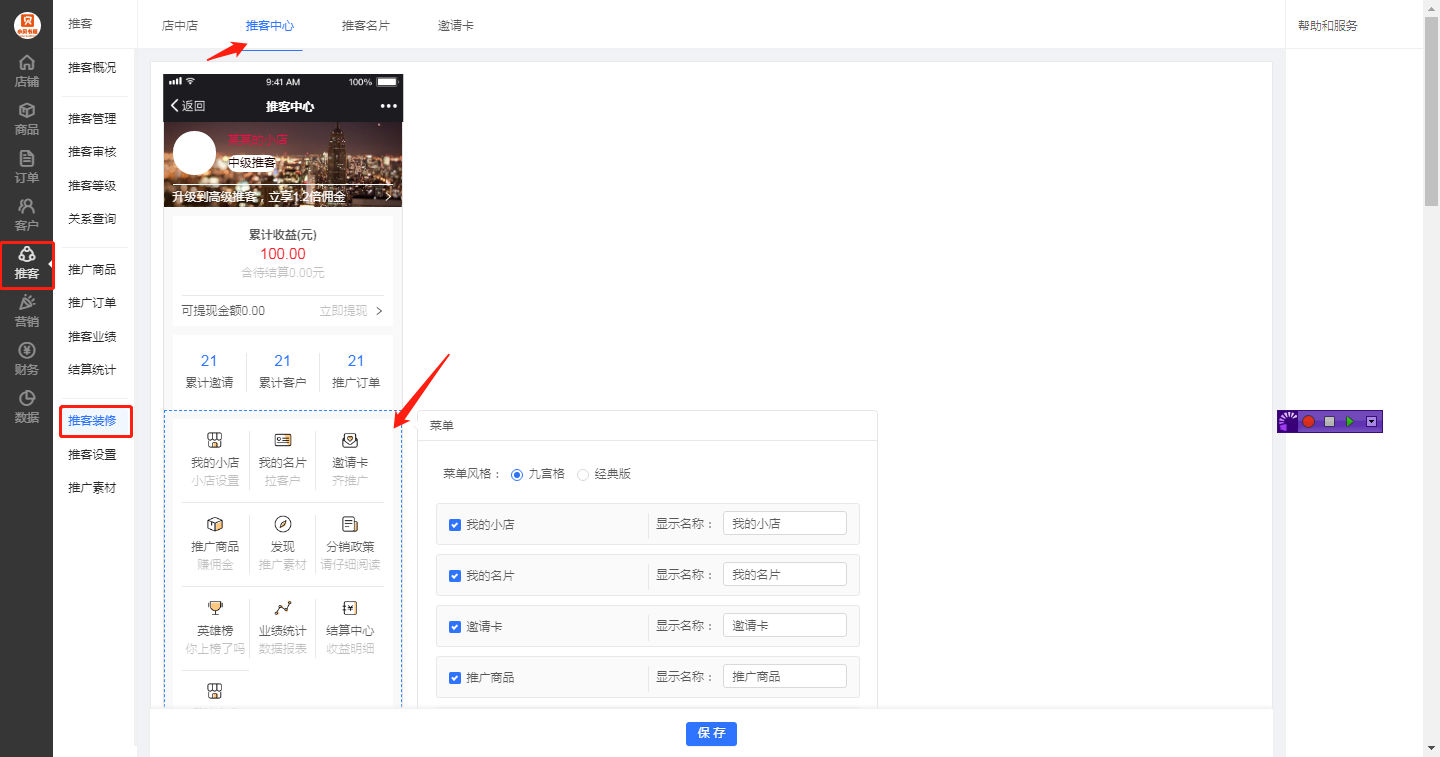Toggle the 推广商品 menu checkbox

tap(455, 678)
